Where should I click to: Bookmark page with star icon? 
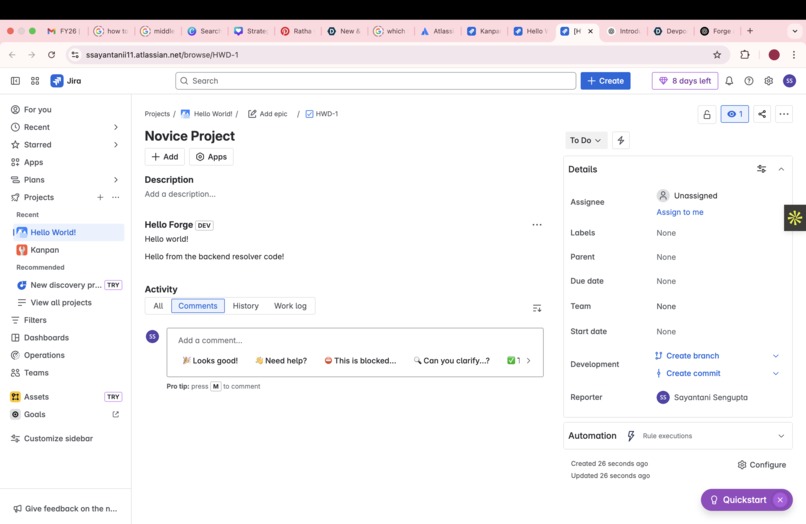717,55
